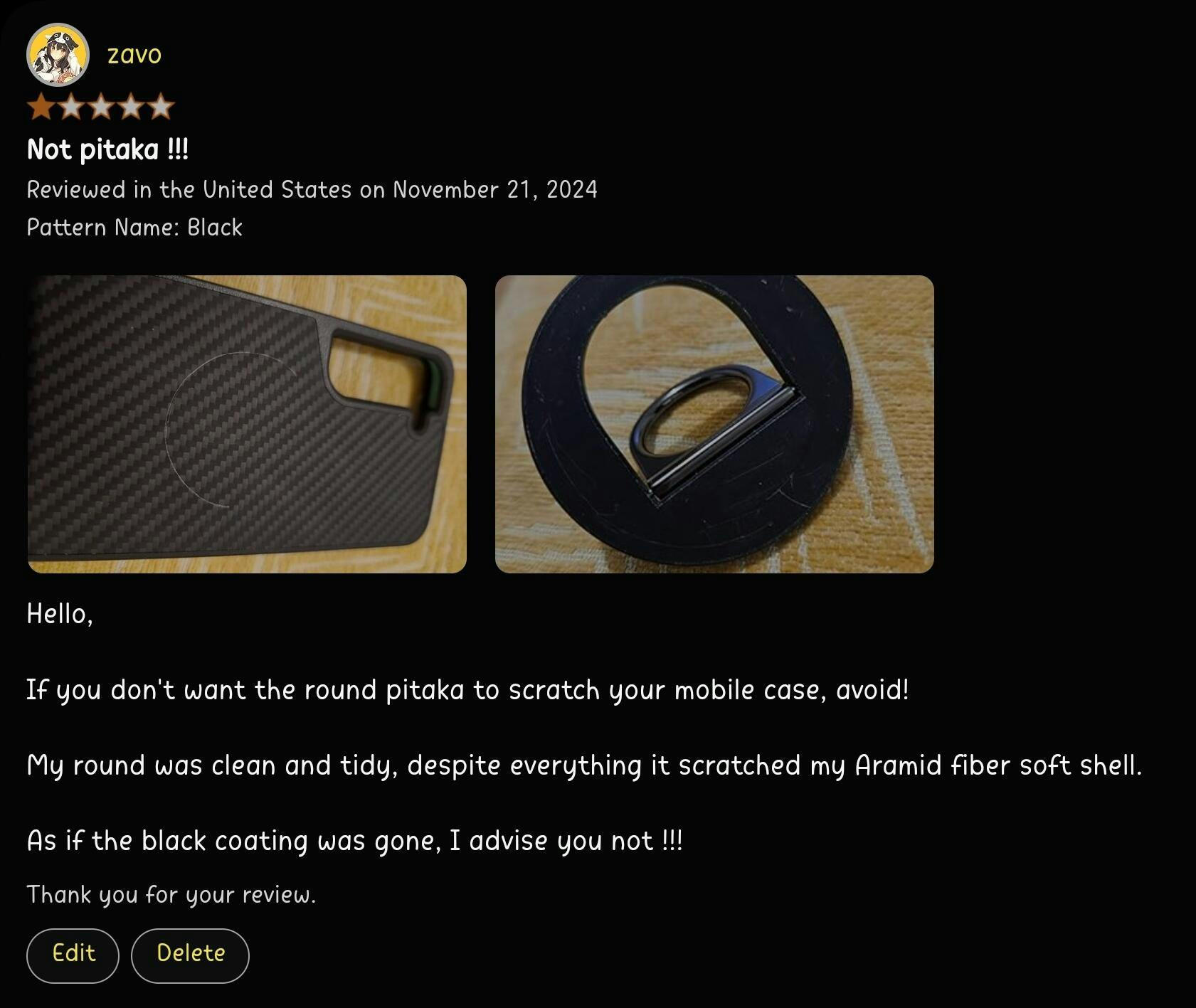Click "Thank you for your review." text
Viewport: 1196px width, 1008px height.
tap(171, 894)
